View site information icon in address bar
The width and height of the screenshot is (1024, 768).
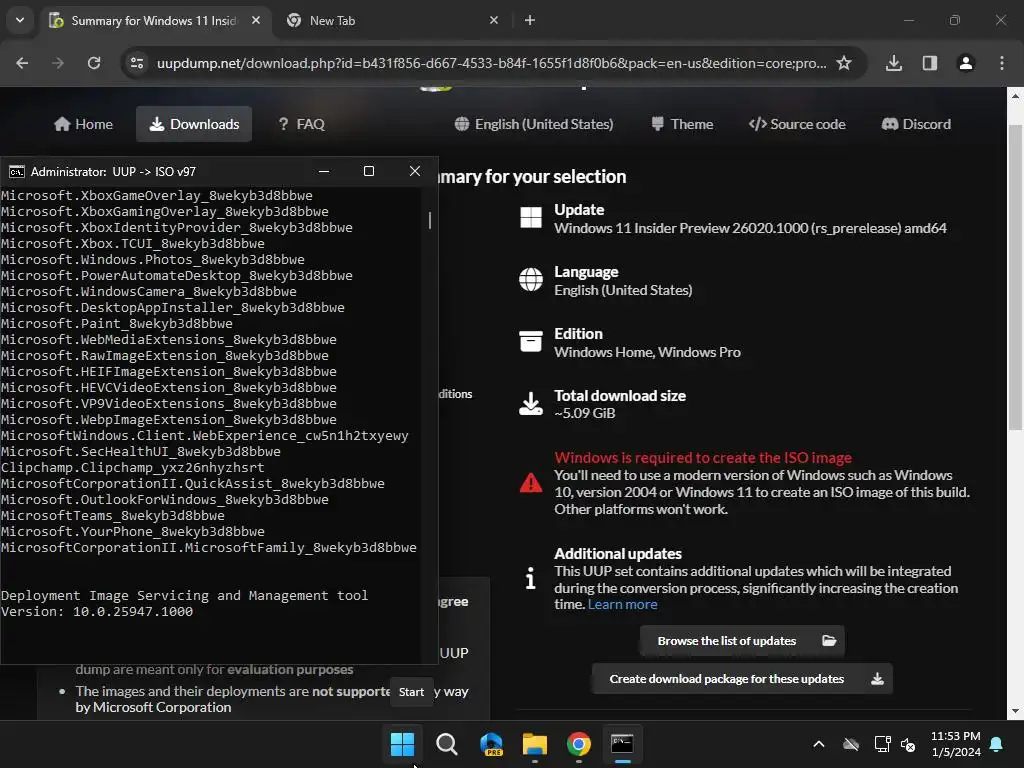click(x=137, y=63)
